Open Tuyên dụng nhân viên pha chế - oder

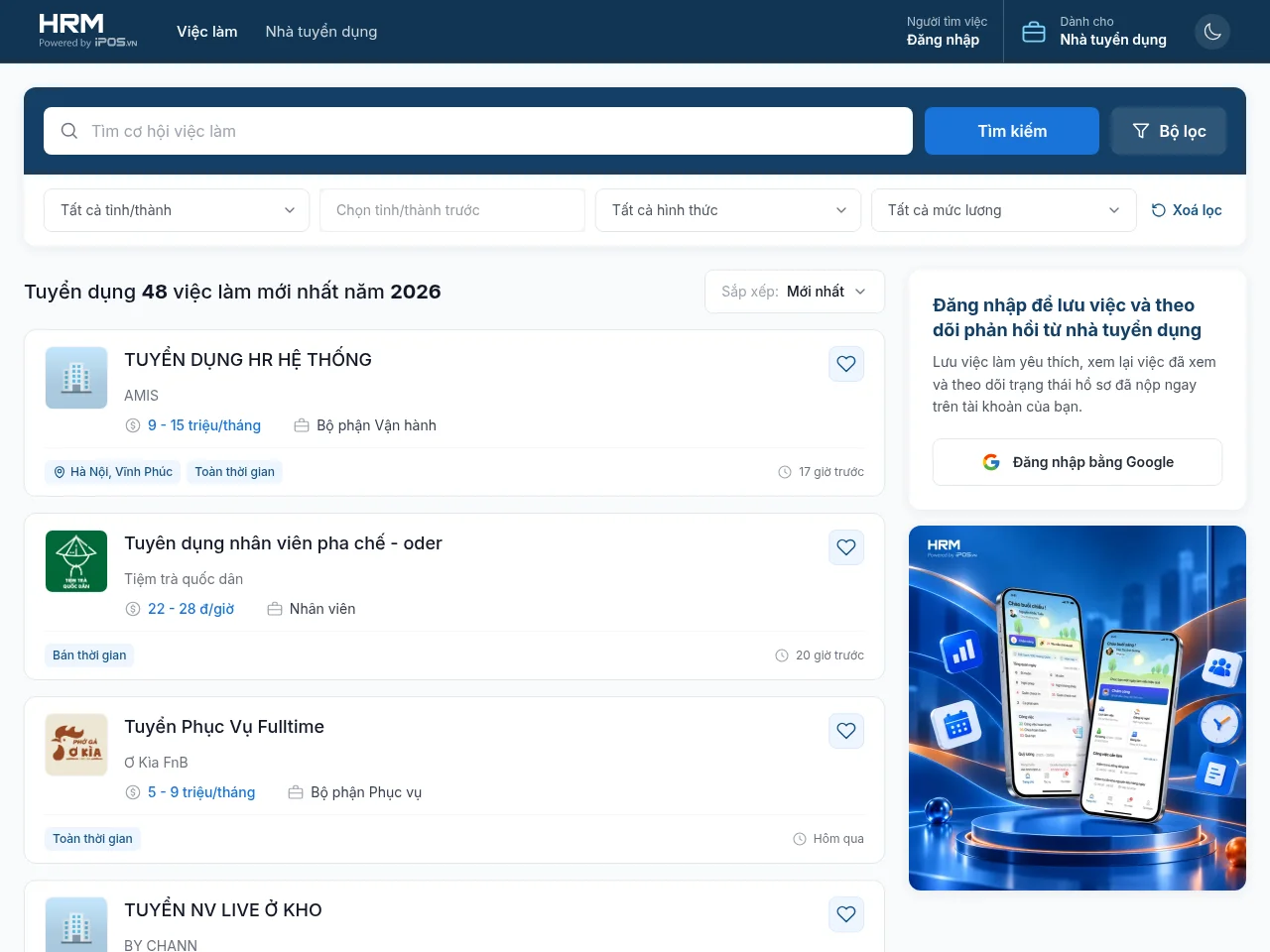click(283, 543)
